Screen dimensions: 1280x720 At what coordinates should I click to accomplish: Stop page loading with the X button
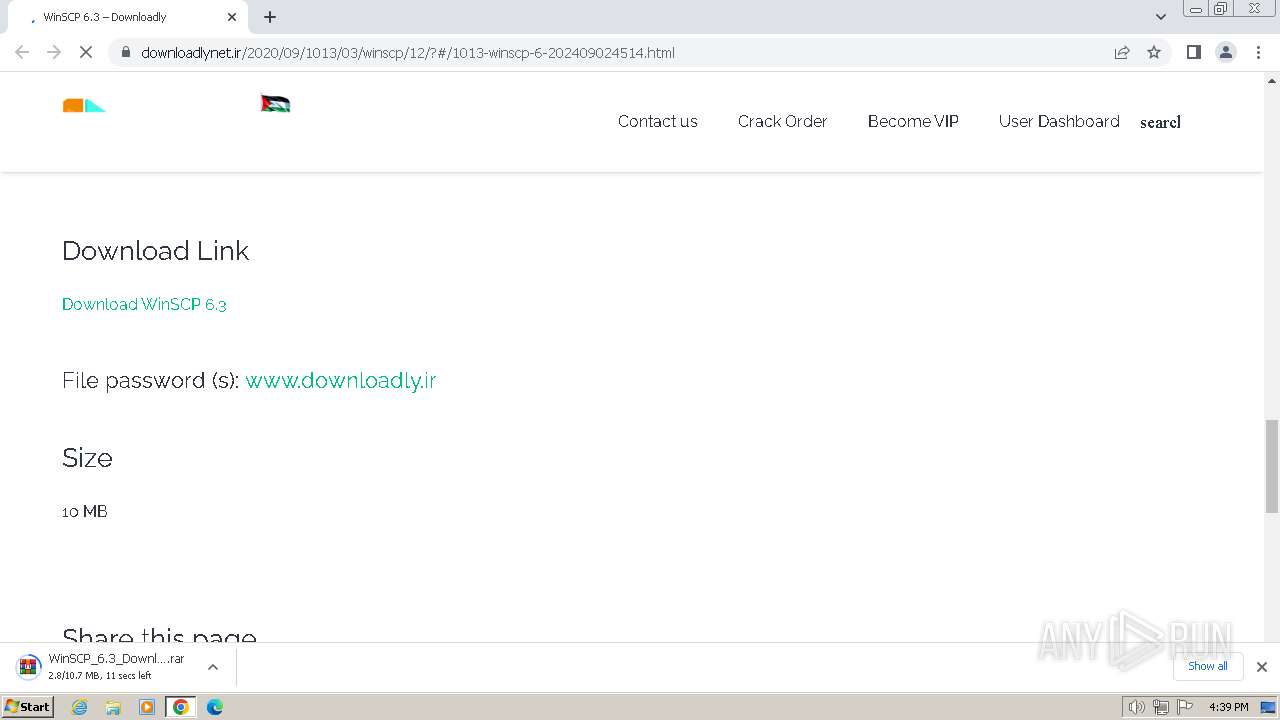[x=86, y=52]
